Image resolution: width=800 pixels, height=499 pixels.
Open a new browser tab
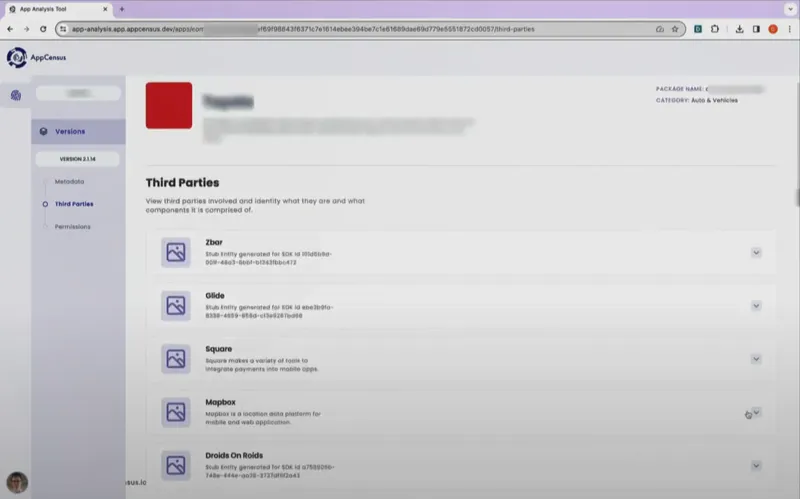pyautogui.click(x=121, y=9)
